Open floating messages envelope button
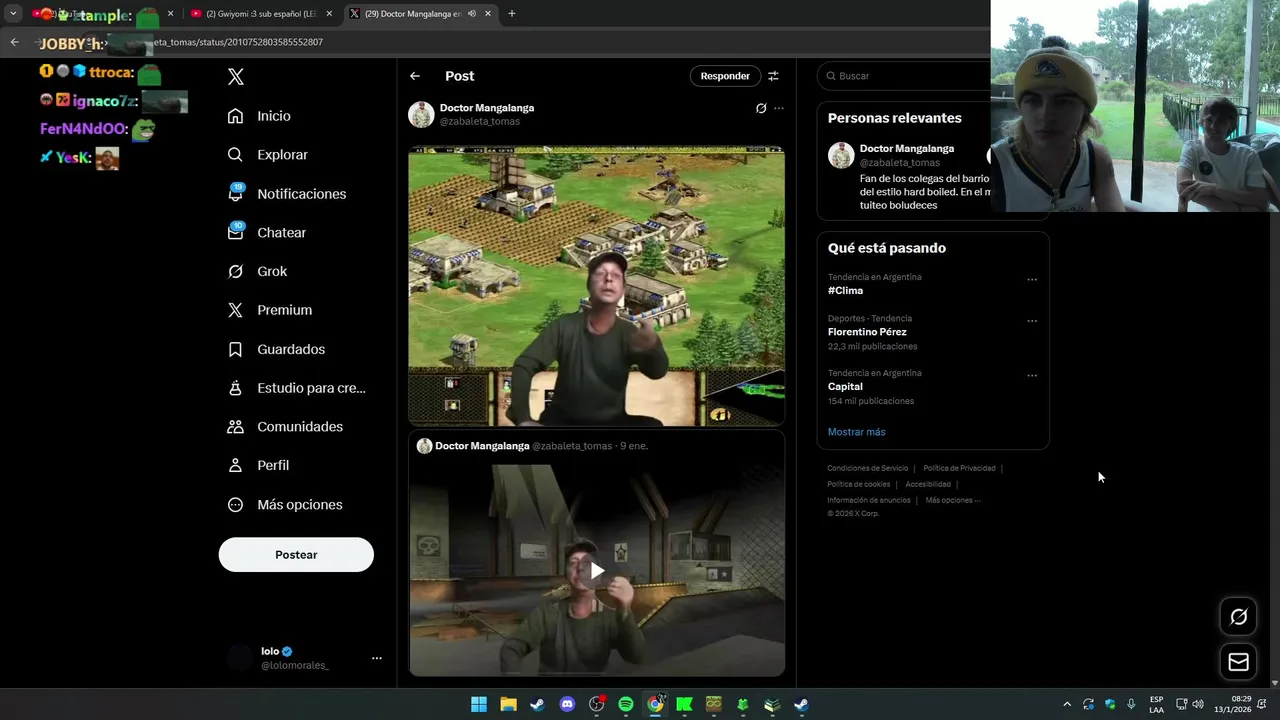The height and width of the screenshot is (720, 1280). 1238,662
